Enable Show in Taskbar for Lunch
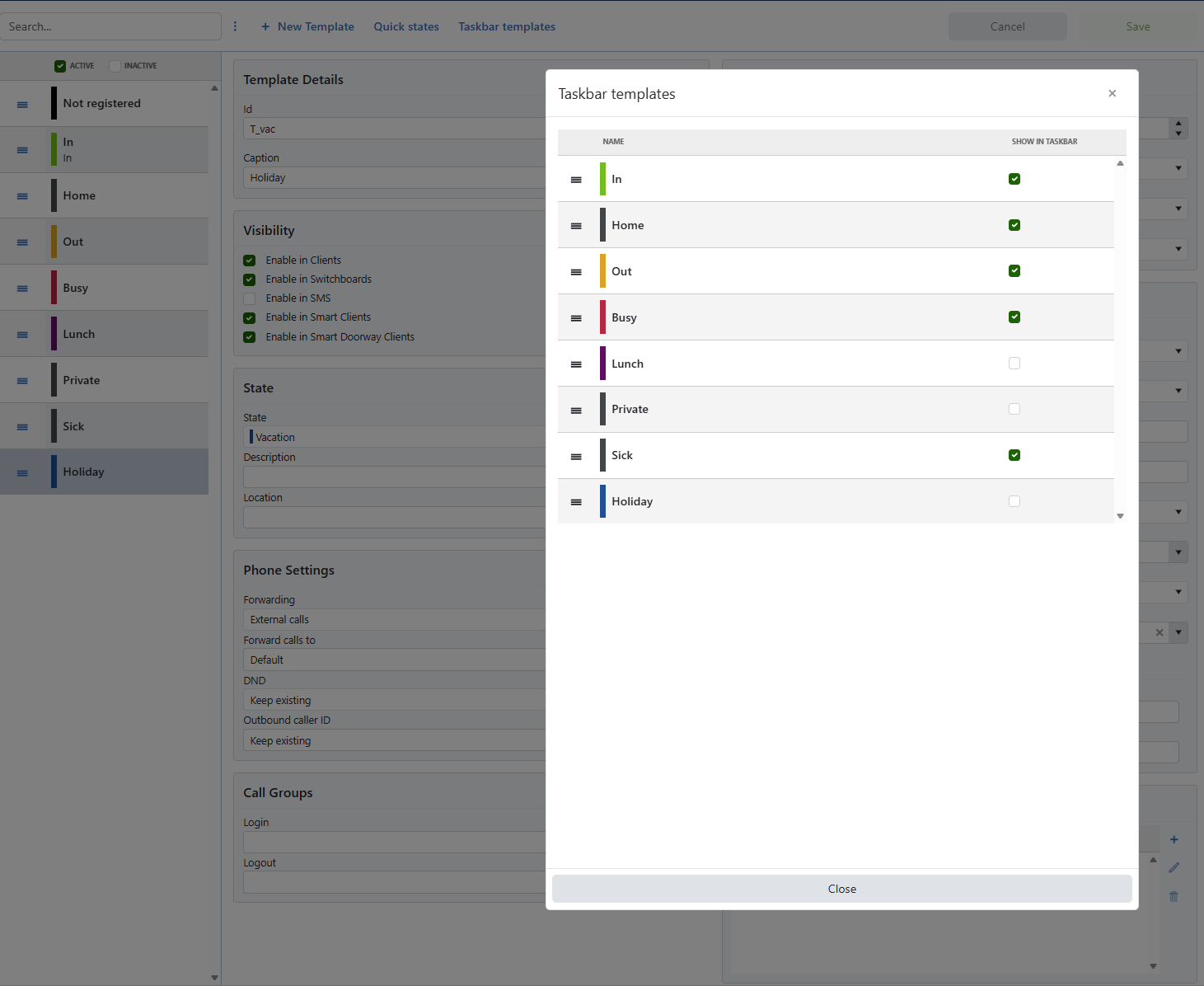The image size is (1204, 986). point(1014,363)
